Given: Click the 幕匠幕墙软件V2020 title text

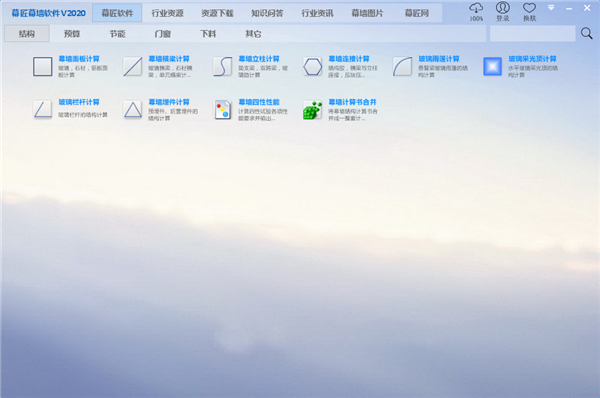Looking at the screenshot, I should pos(48,13).
